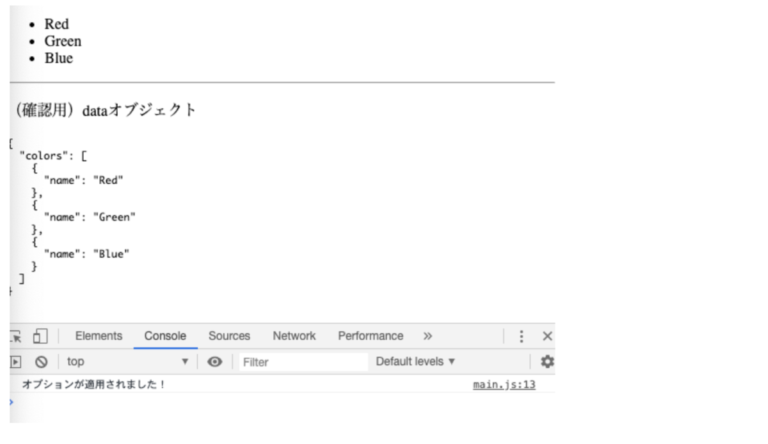Screen dimensions: 768x444
Task: Select the Console tab
Action: pos(165,336)
